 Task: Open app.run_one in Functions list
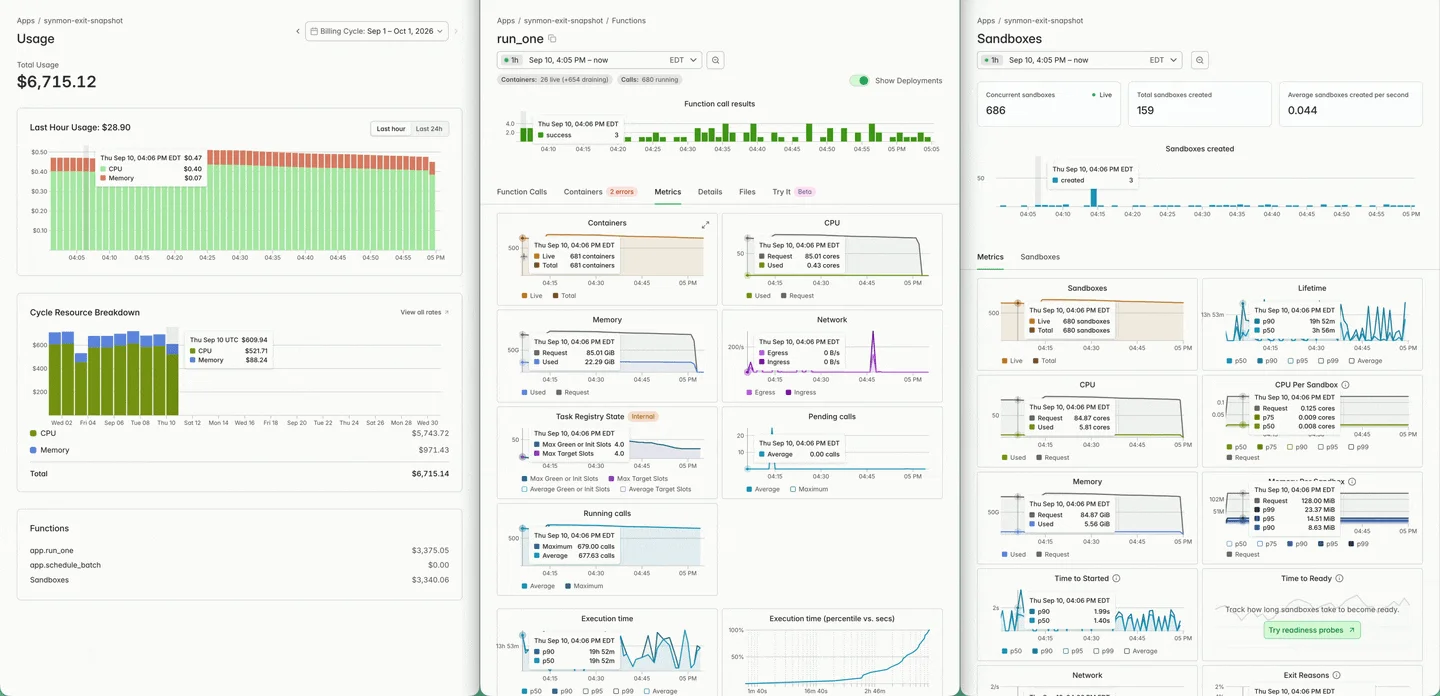(52, 550)
